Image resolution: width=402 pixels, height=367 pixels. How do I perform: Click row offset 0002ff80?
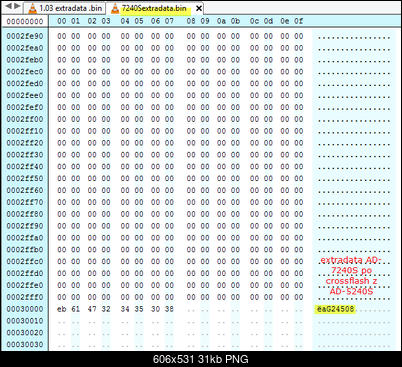(x=25, y=214)
